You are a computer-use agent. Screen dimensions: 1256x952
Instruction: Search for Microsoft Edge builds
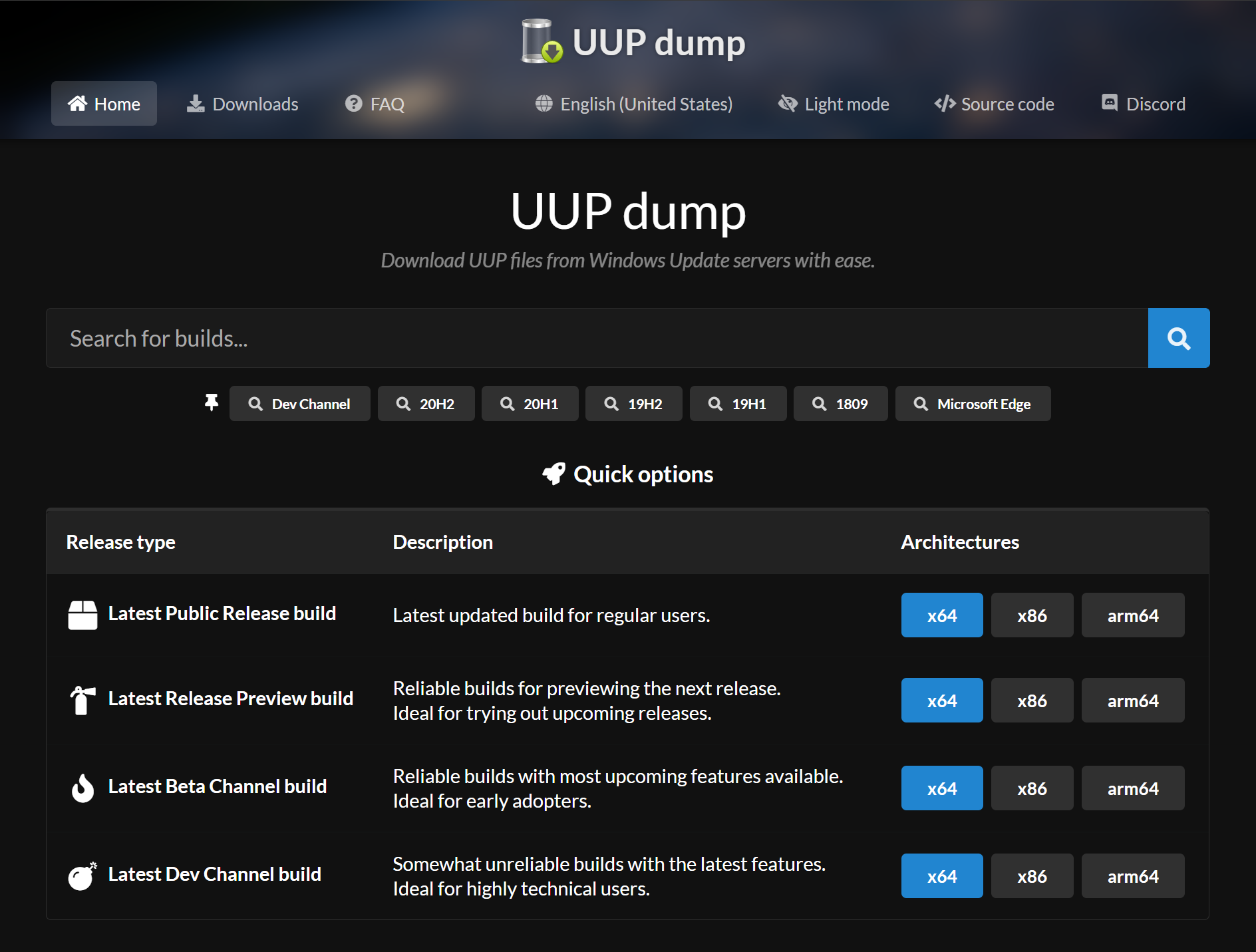click(x=973, y=404)
